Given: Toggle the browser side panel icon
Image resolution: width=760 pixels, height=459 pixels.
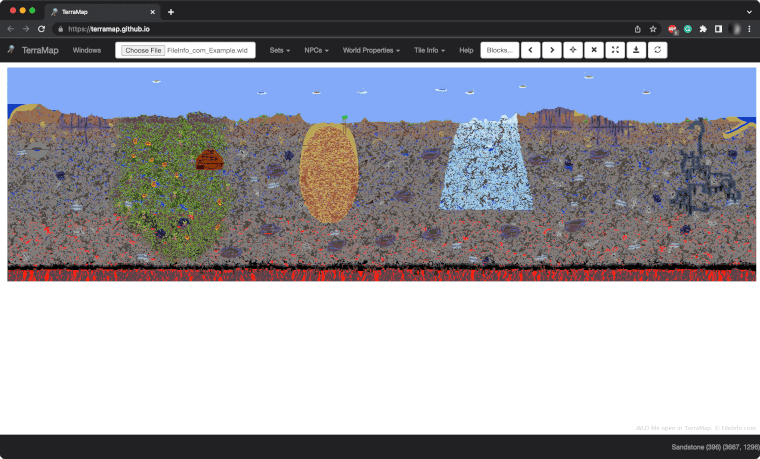Looking at the screenshot, I should (718, 29).
